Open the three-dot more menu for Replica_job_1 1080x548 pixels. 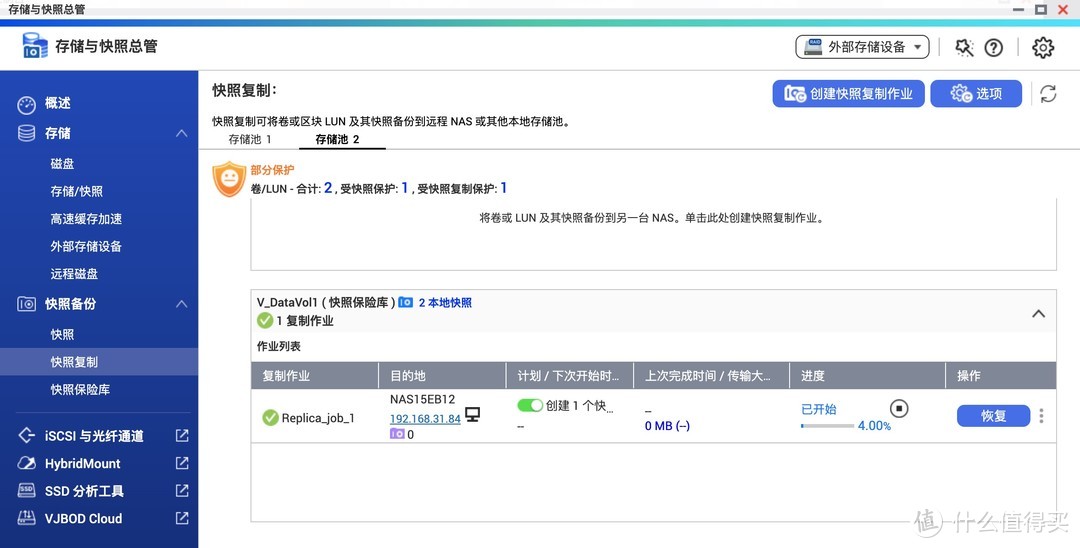1041,416
